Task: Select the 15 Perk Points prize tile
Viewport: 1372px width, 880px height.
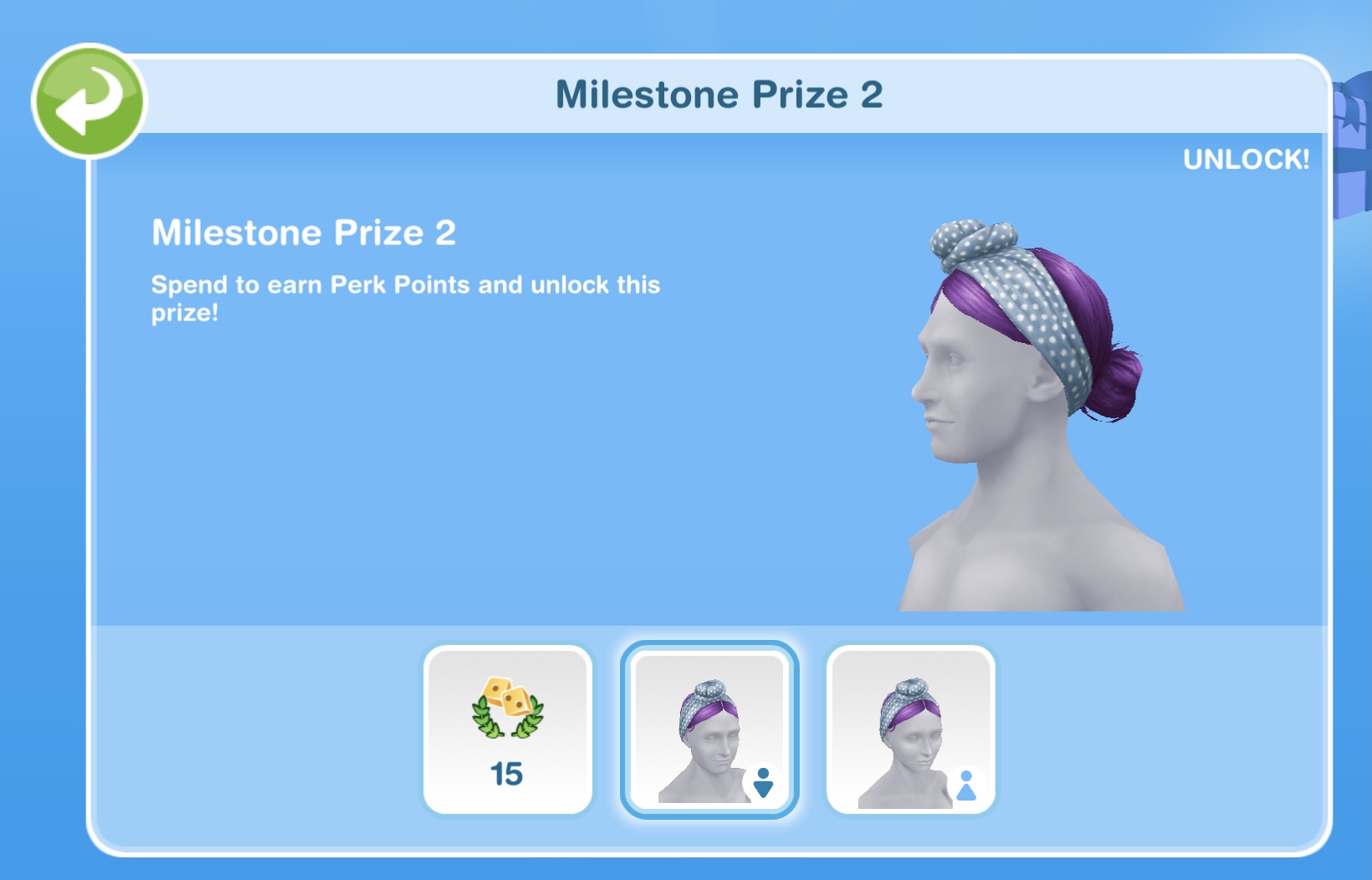Action: [x=508, y=729]
